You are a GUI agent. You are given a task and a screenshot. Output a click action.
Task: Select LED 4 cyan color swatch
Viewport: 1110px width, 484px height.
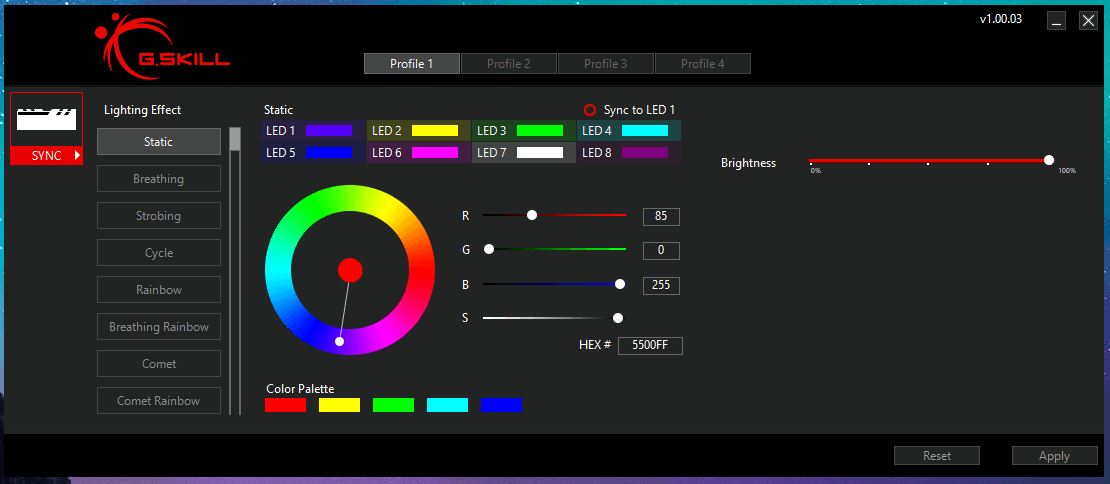click(x=645, y=131)
